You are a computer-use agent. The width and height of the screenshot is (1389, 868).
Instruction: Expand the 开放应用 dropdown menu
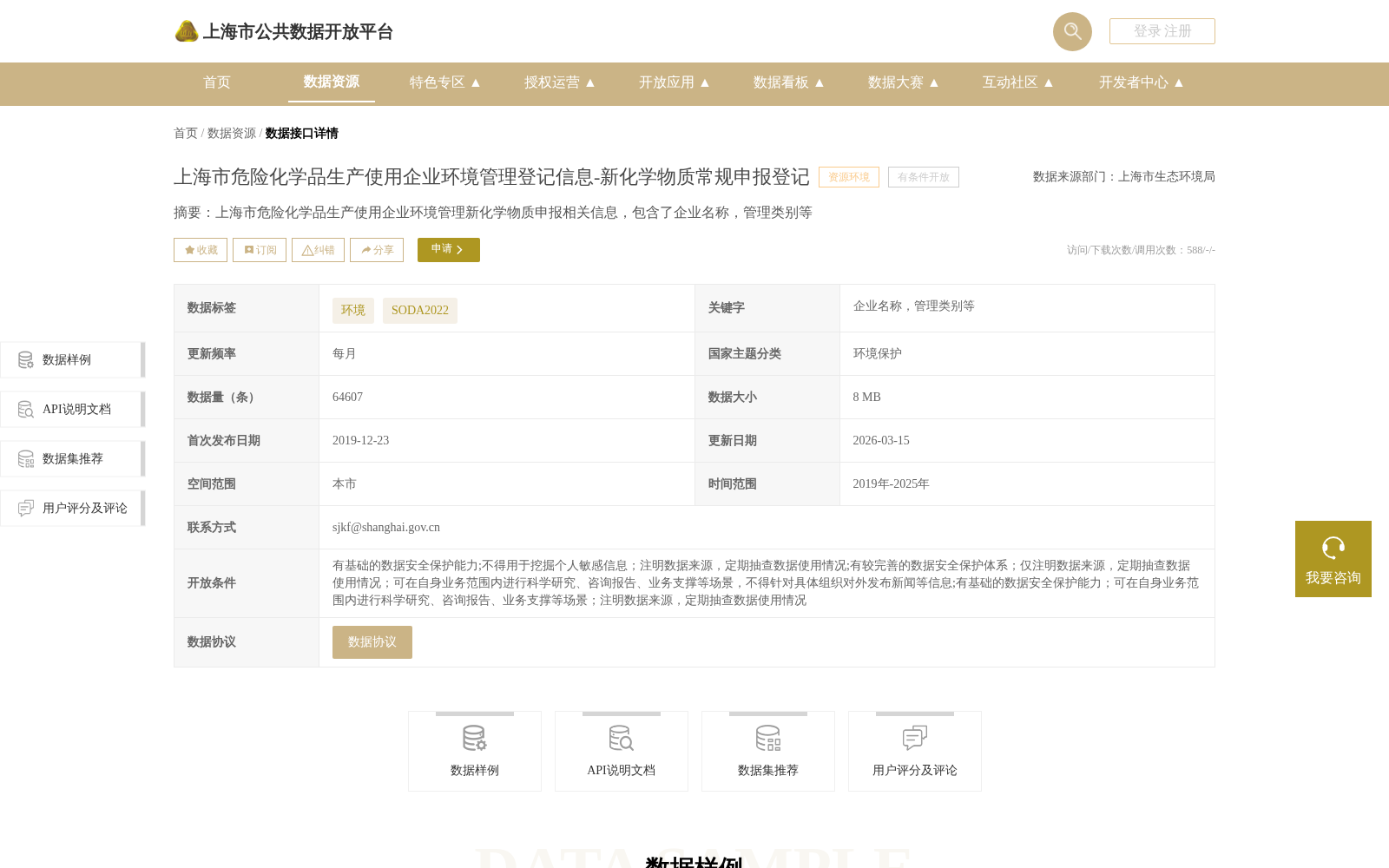674,82
